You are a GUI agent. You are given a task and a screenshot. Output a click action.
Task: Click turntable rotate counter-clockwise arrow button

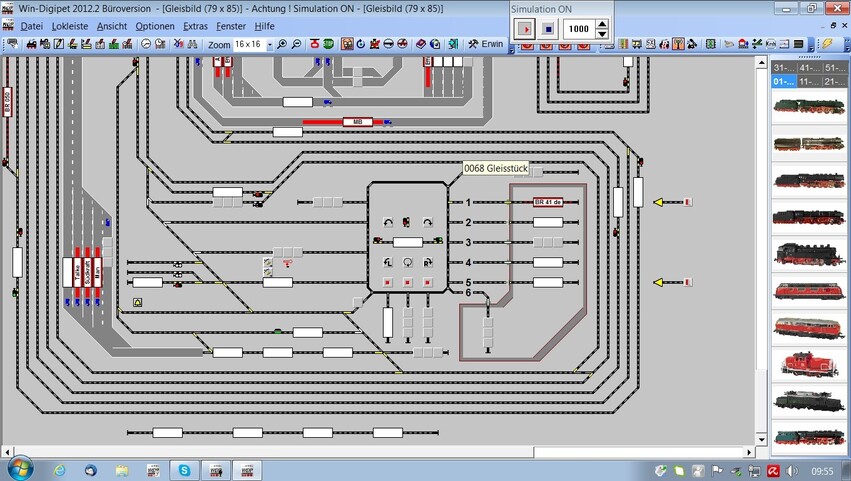click(388, 222)
